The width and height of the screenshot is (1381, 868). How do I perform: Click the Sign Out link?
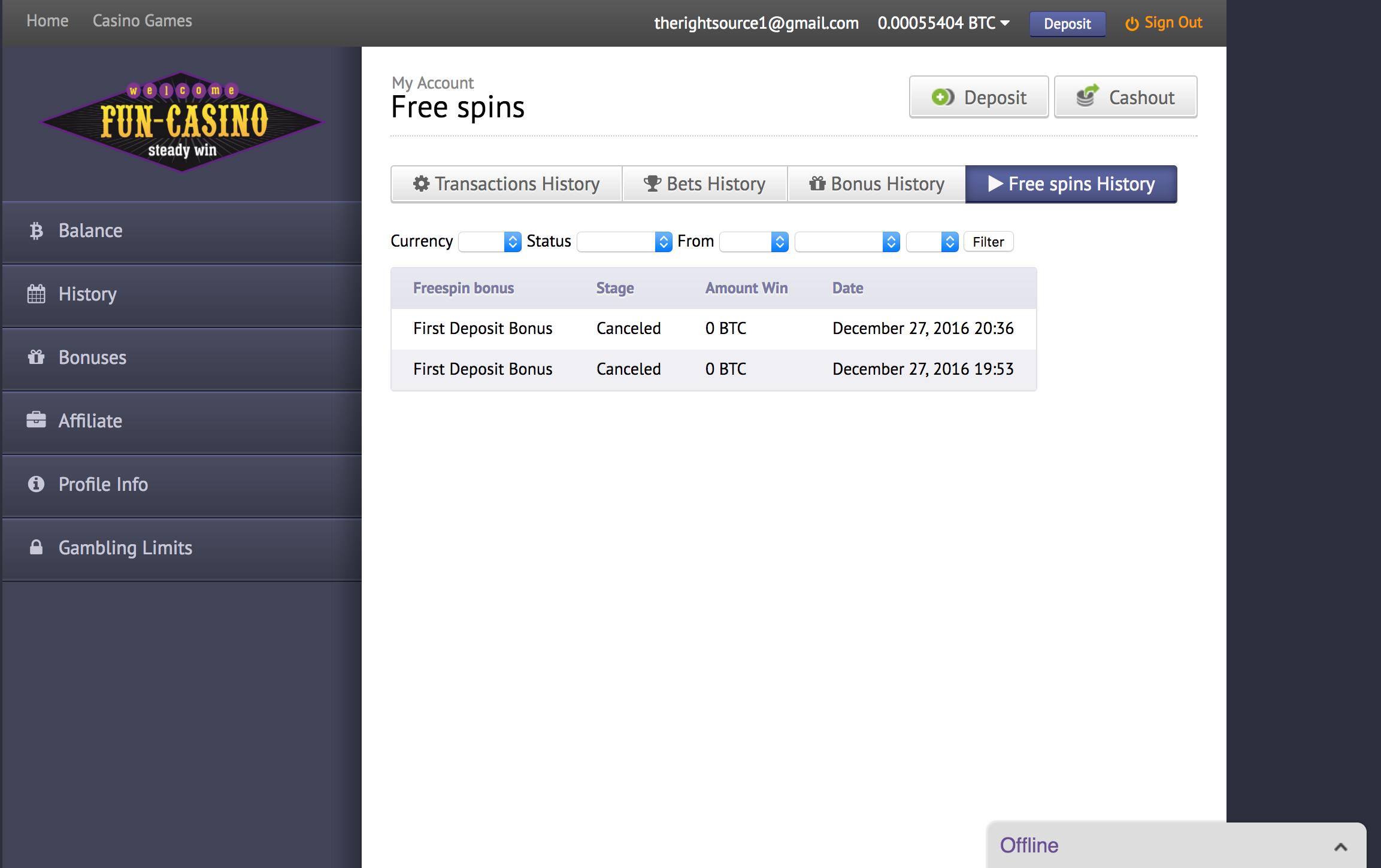1164,23
